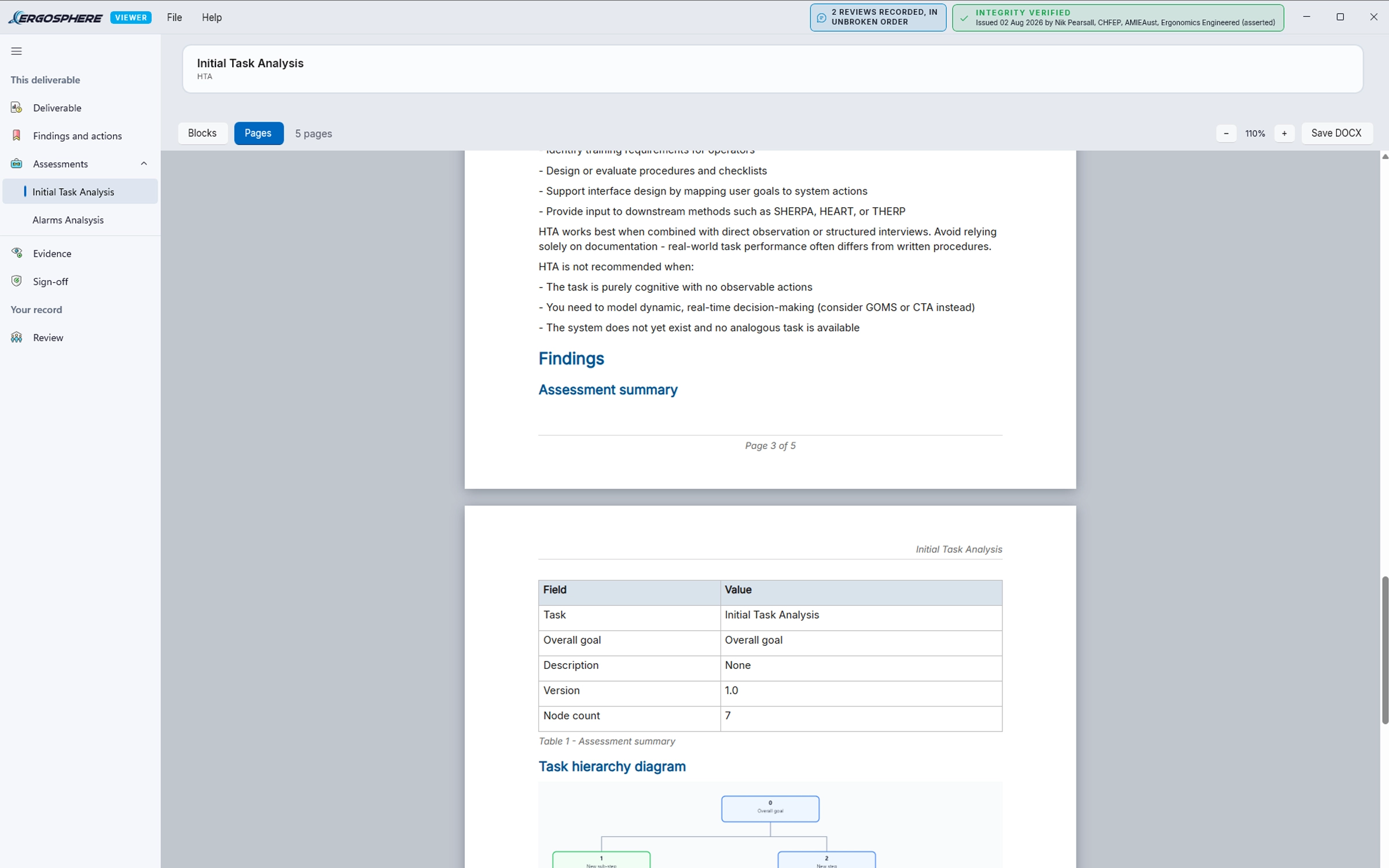Click the Findings heading
This screenshot has width=1389, height=868.
tap(571, 359)
